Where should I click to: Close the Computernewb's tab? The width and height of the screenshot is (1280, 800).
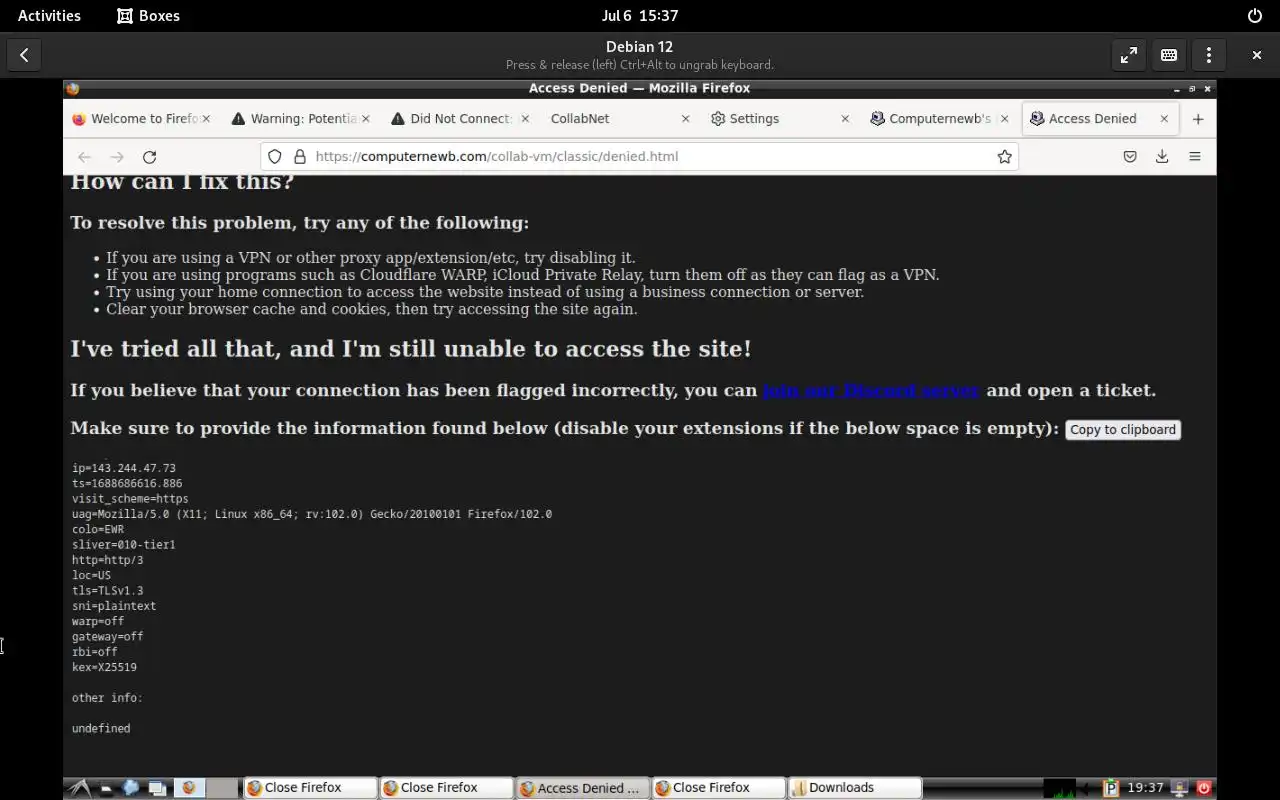1004,119
